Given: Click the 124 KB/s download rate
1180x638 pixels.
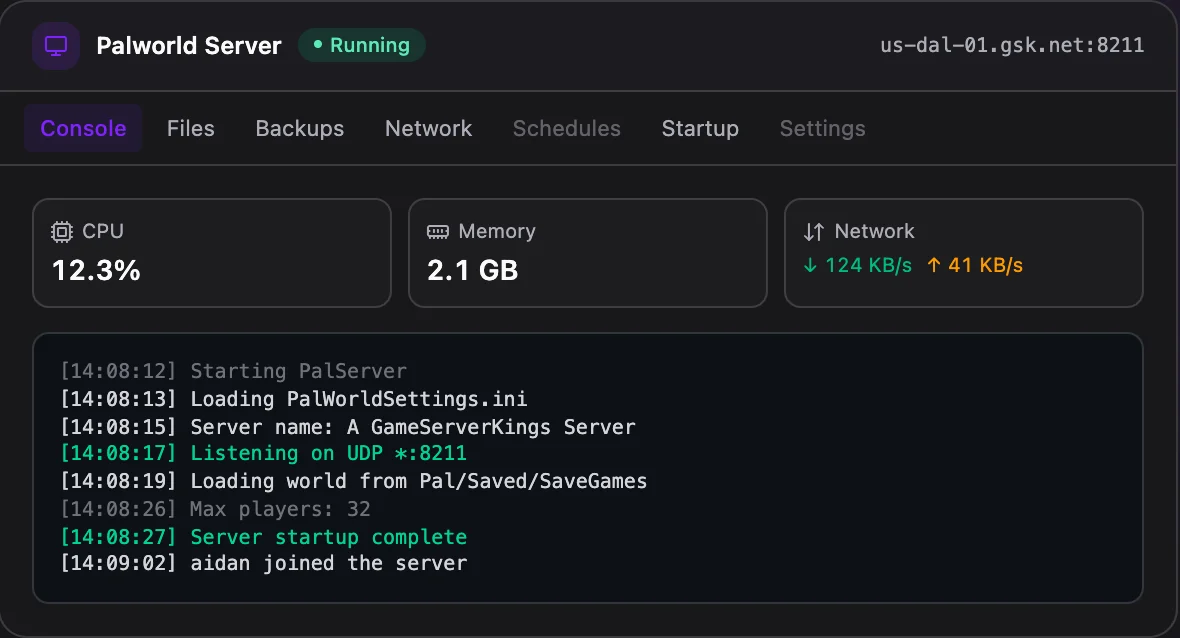Looking at the screenshot, I should pyautogui.click(x=868, y=265).
